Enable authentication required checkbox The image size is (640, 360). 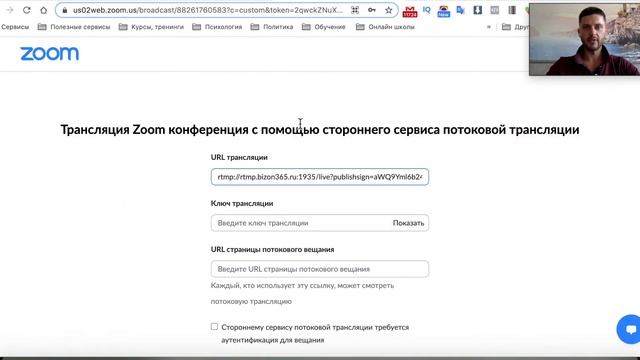point(214,327)
